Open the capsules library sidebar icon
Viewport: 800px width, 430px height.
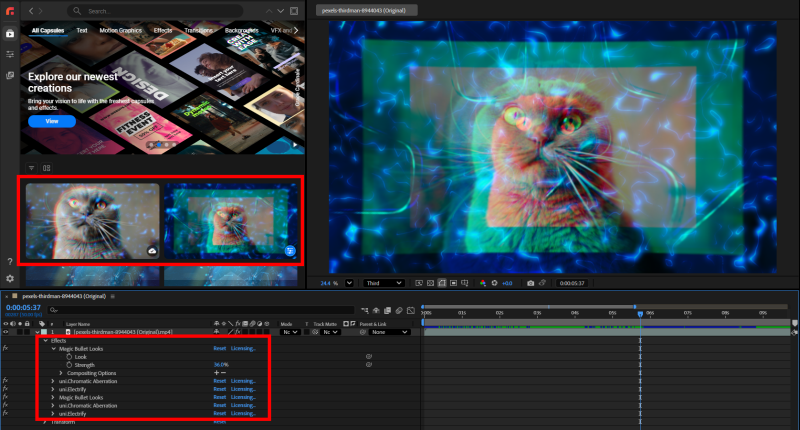tap(10, 34)
